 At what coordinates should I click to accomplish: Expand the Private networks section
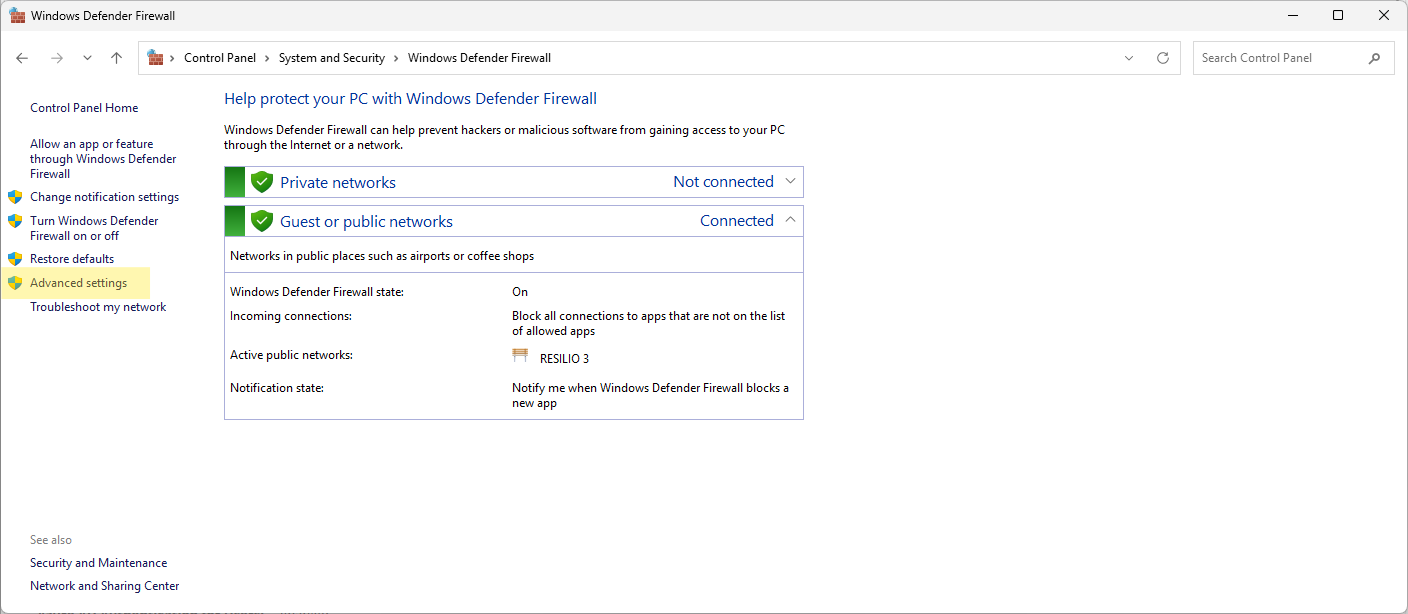790,181
